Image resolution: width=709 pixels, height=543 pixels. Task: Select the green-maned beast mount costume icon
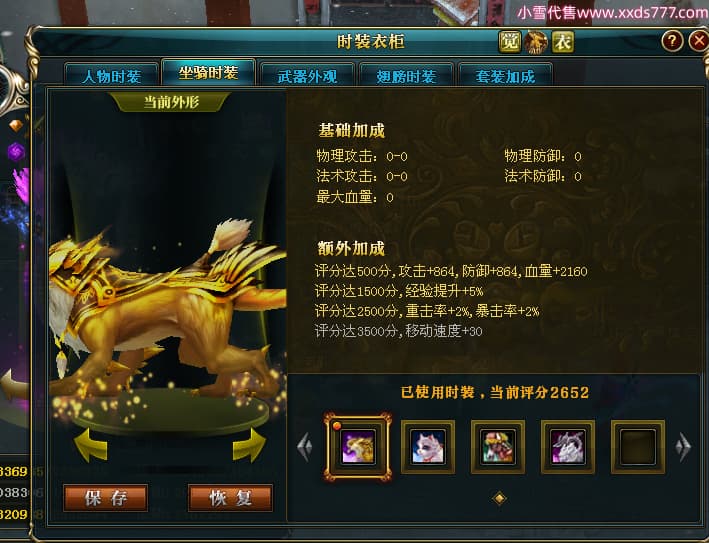click(498, 447)
